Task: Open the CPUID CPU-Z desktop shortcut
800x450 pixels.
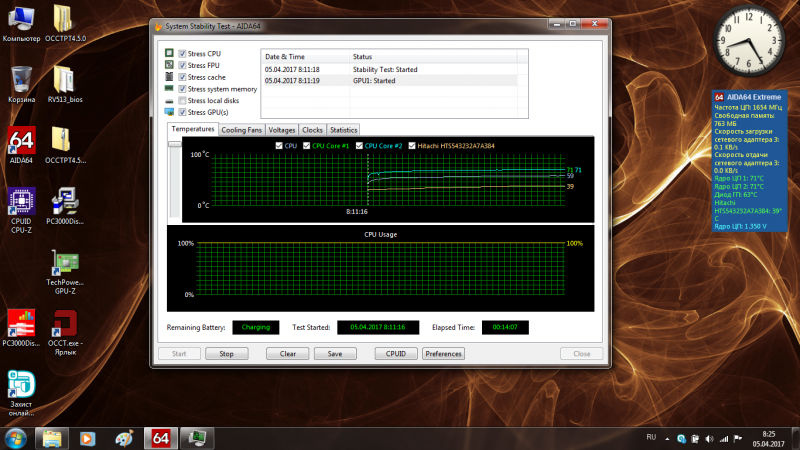Action: (22, 202)
